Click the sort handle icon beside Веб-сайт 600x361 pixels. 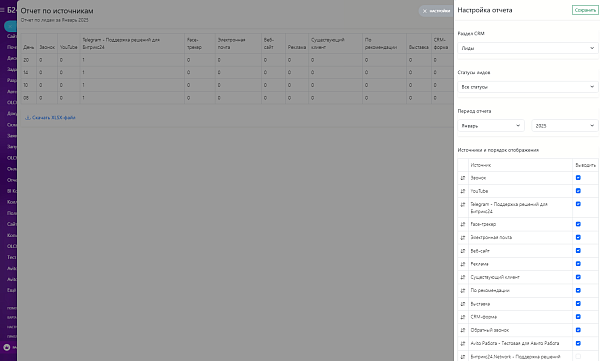point(463,251)
